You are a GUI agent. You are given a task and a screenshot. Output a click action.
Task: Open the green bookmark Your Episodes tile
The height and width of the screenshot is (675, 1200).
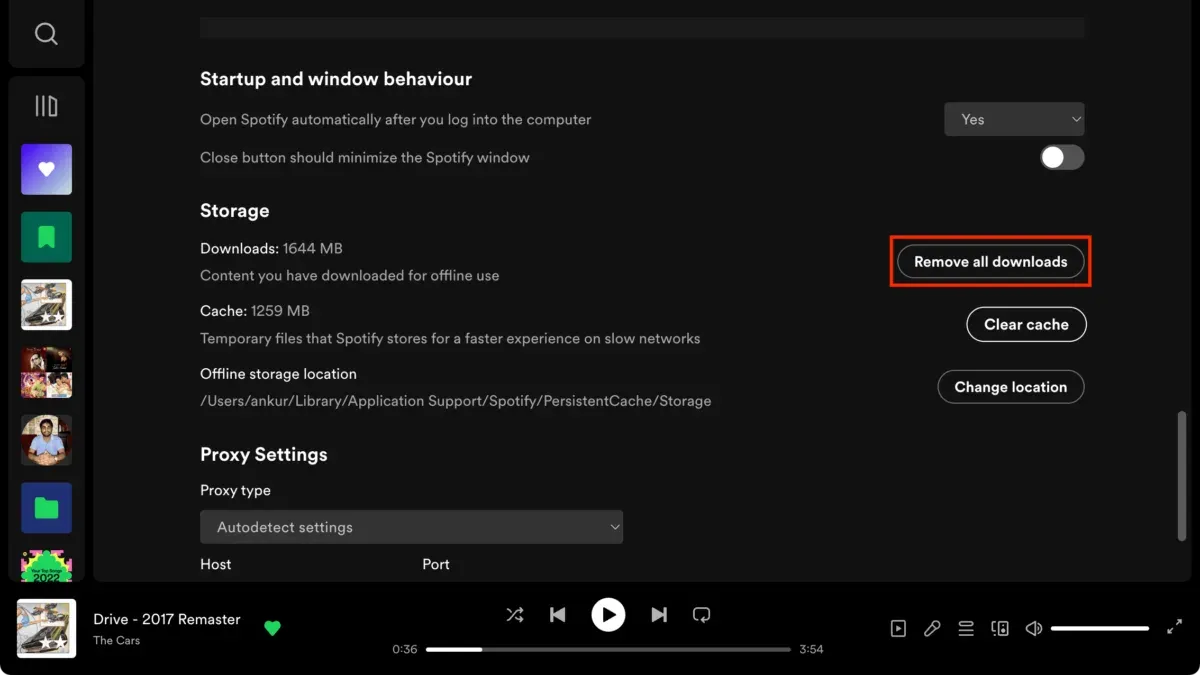point(46,237)
